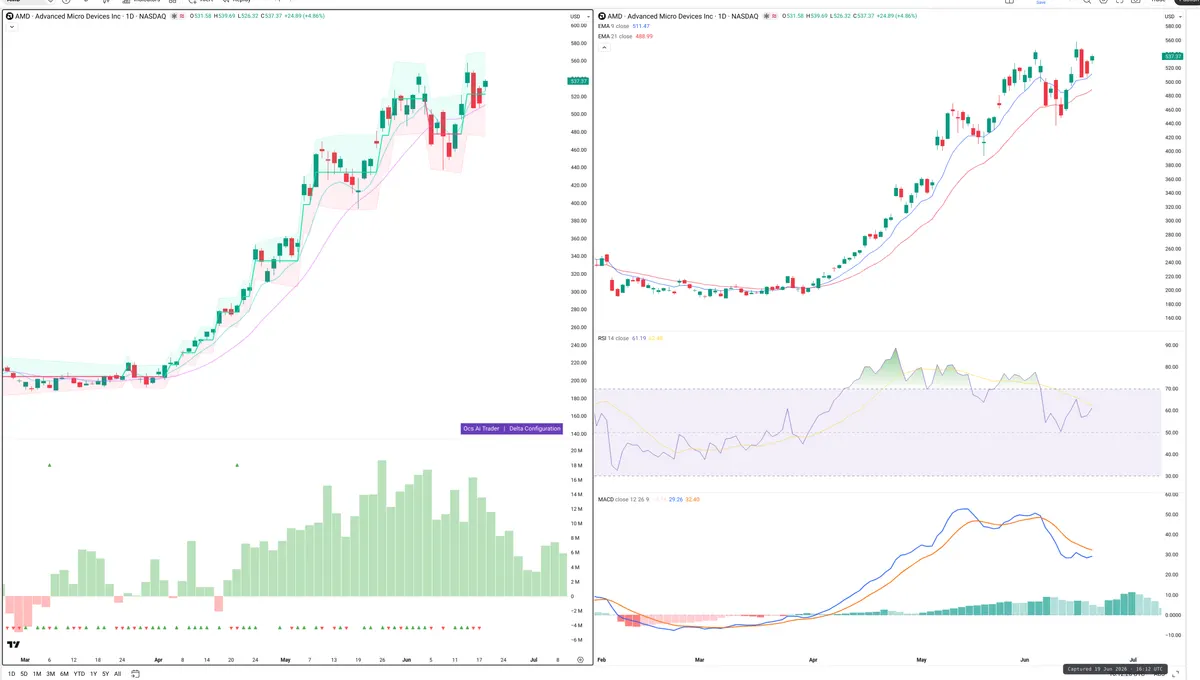Click the TradingView logo in left chart
Image resolution: width=1200 pixels, height=680 pixels.
click(14, 644)
